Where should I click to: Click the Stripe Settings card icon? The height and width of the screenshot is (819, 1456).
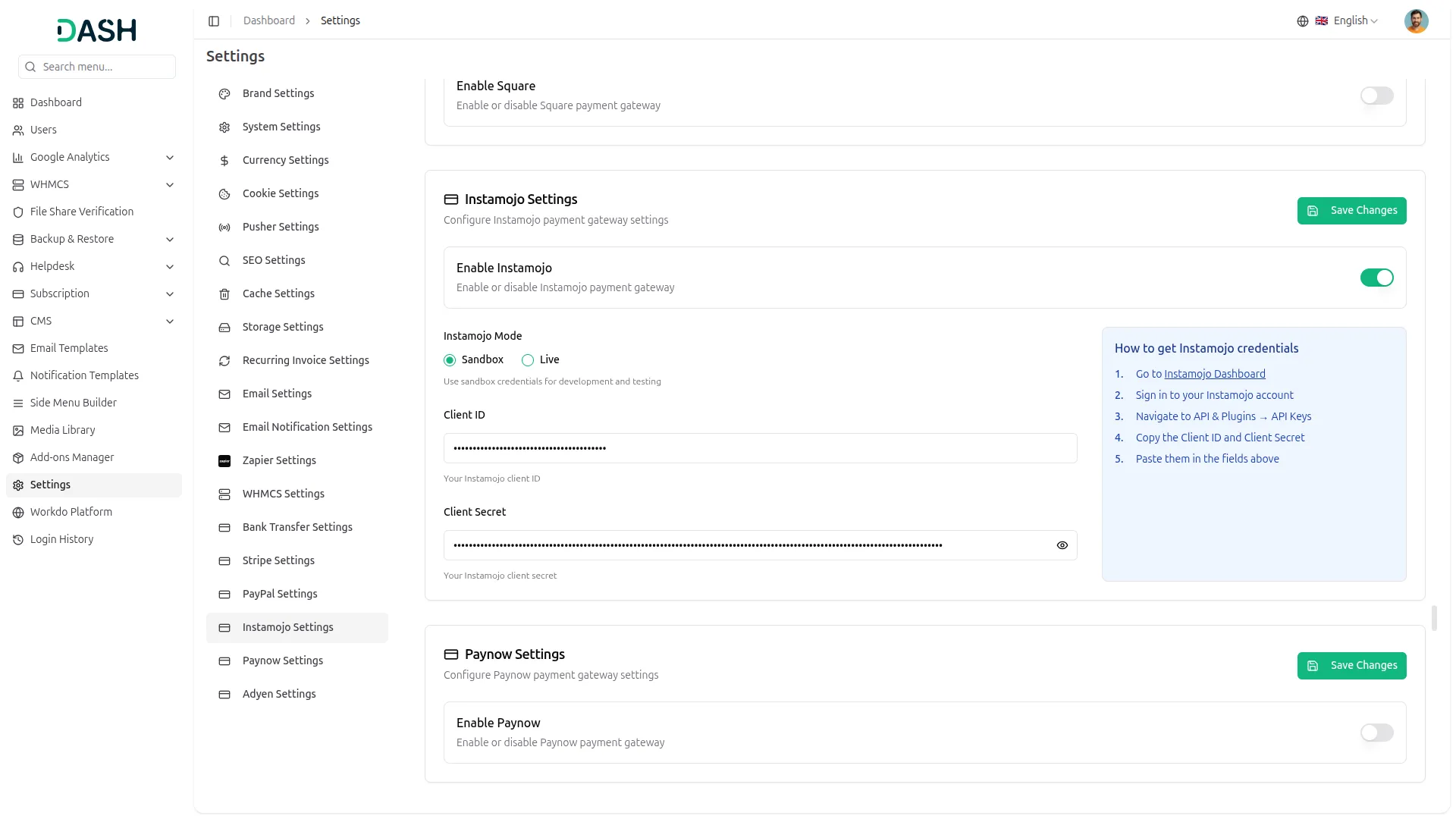coord(224,561)
